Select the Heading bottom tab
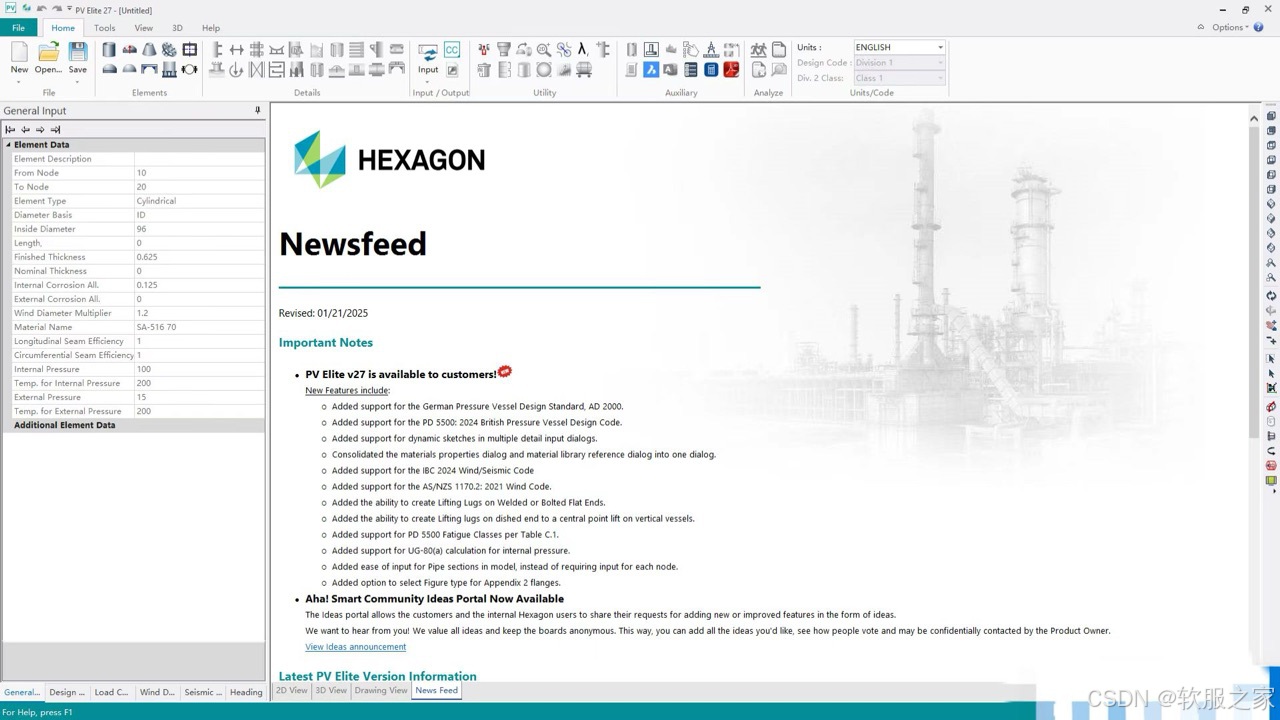This screenshot has width=1280, height=720. pos(246,692)
